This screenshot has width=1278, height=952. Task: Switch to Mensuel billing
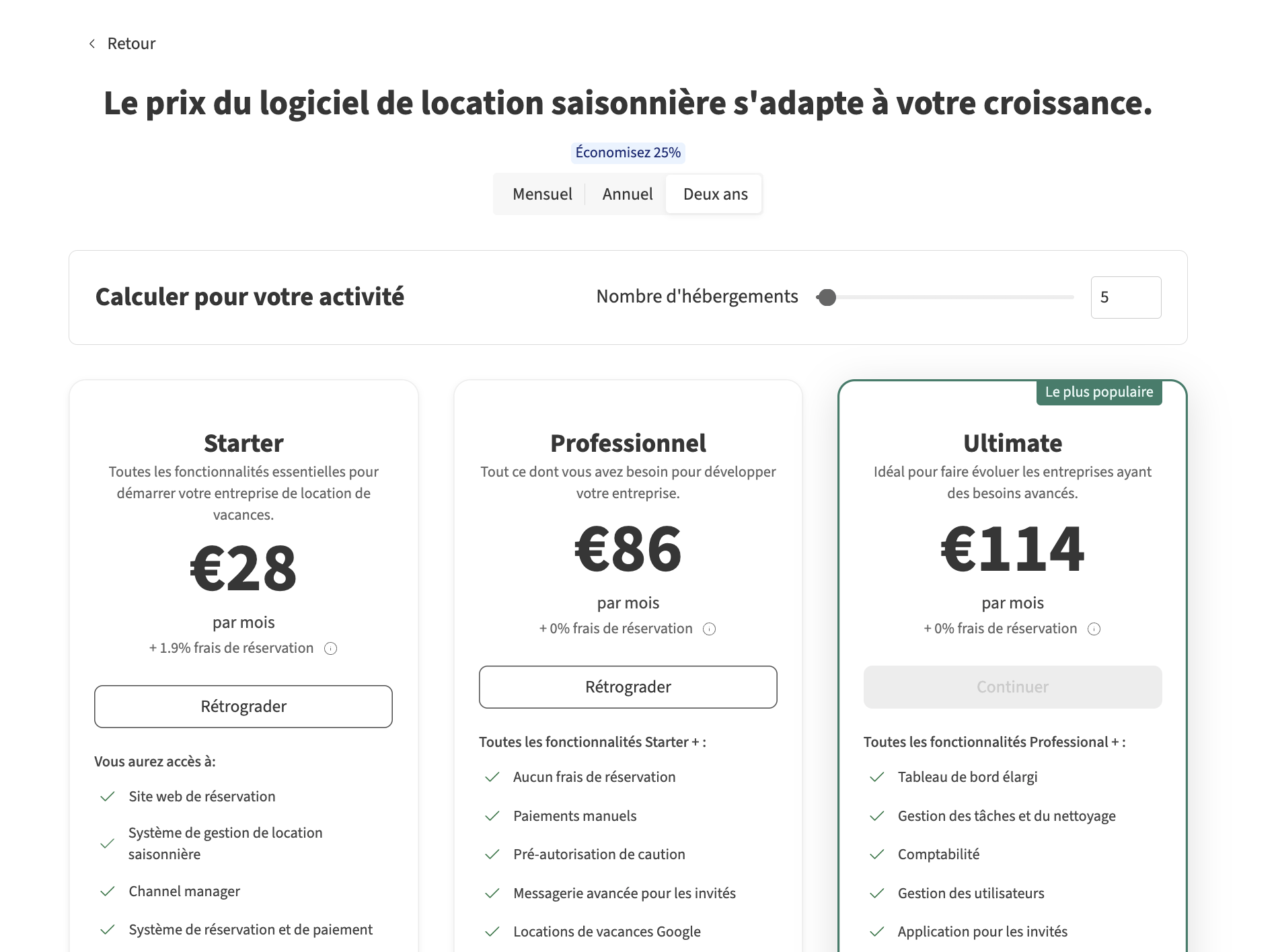(542, 194)
